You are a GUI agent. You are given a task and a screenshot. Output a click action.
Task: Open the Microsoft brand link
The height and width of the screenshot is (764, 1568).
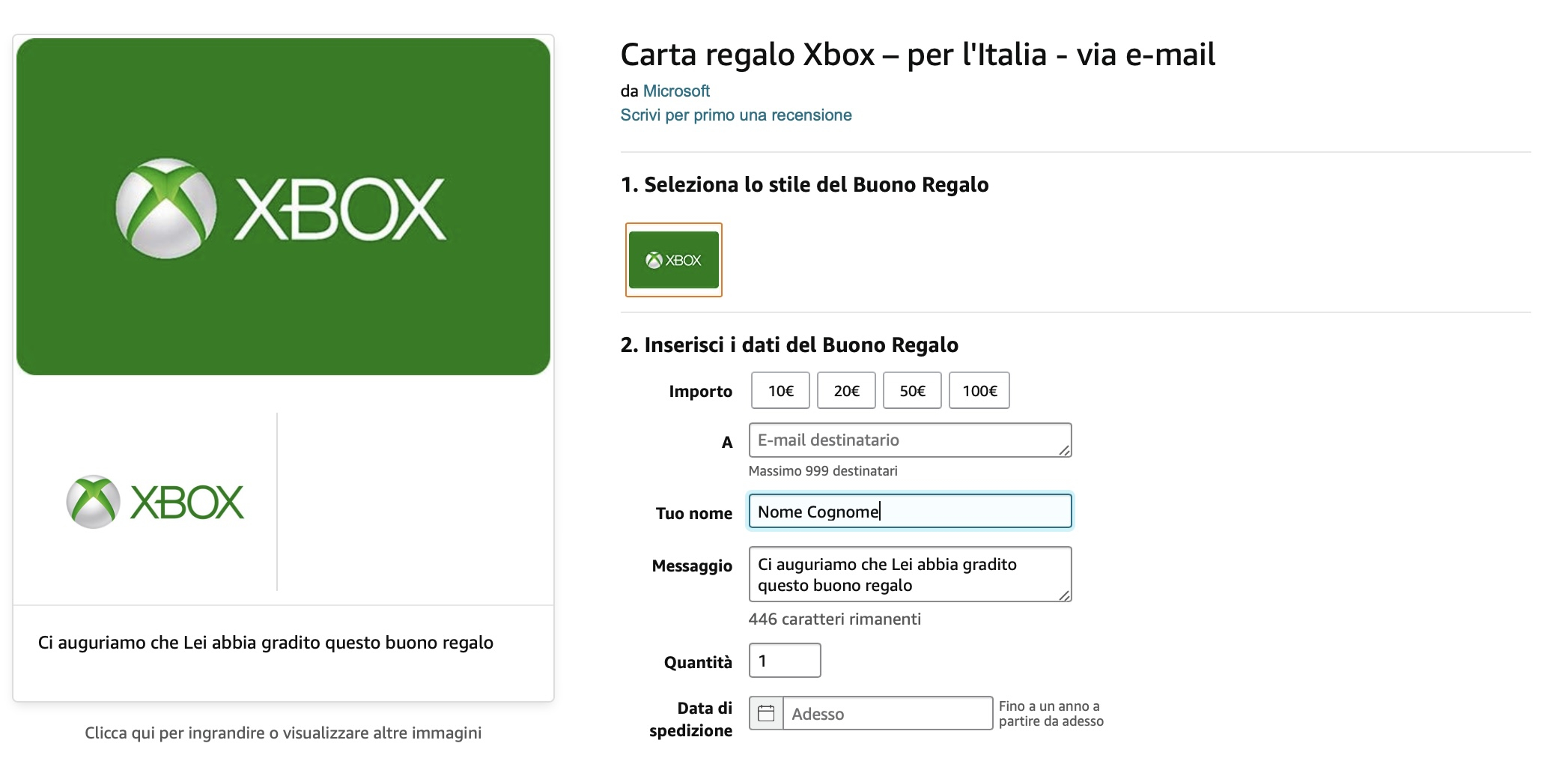(x=675, y=91)
